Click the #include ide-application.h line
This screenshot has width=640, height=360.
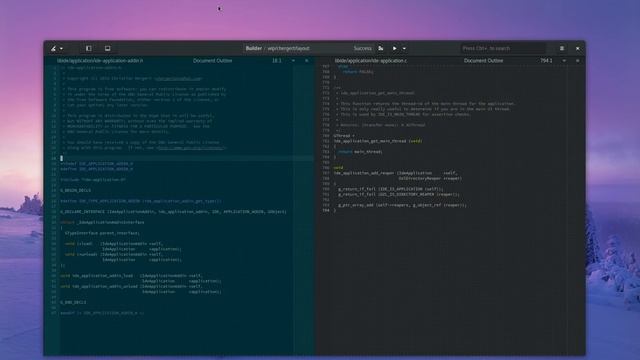coord(93,180)
